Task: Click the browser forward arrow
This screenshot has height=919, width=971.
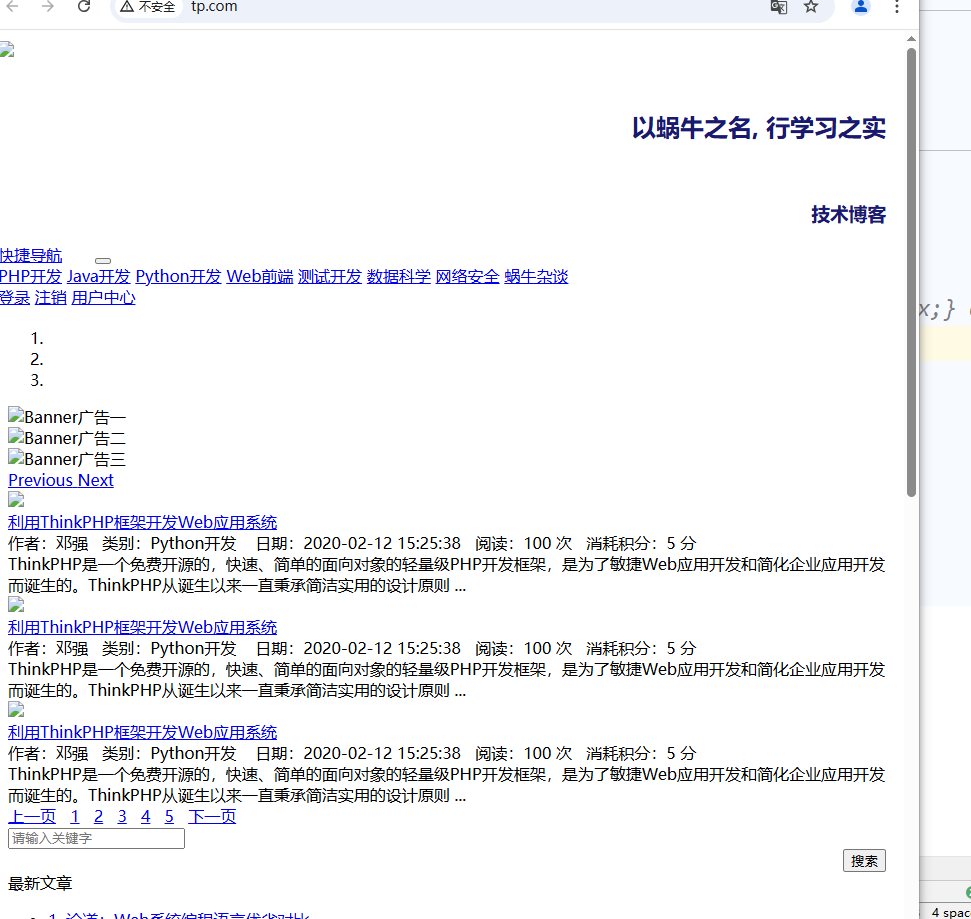Action: [x=48, y=7]
